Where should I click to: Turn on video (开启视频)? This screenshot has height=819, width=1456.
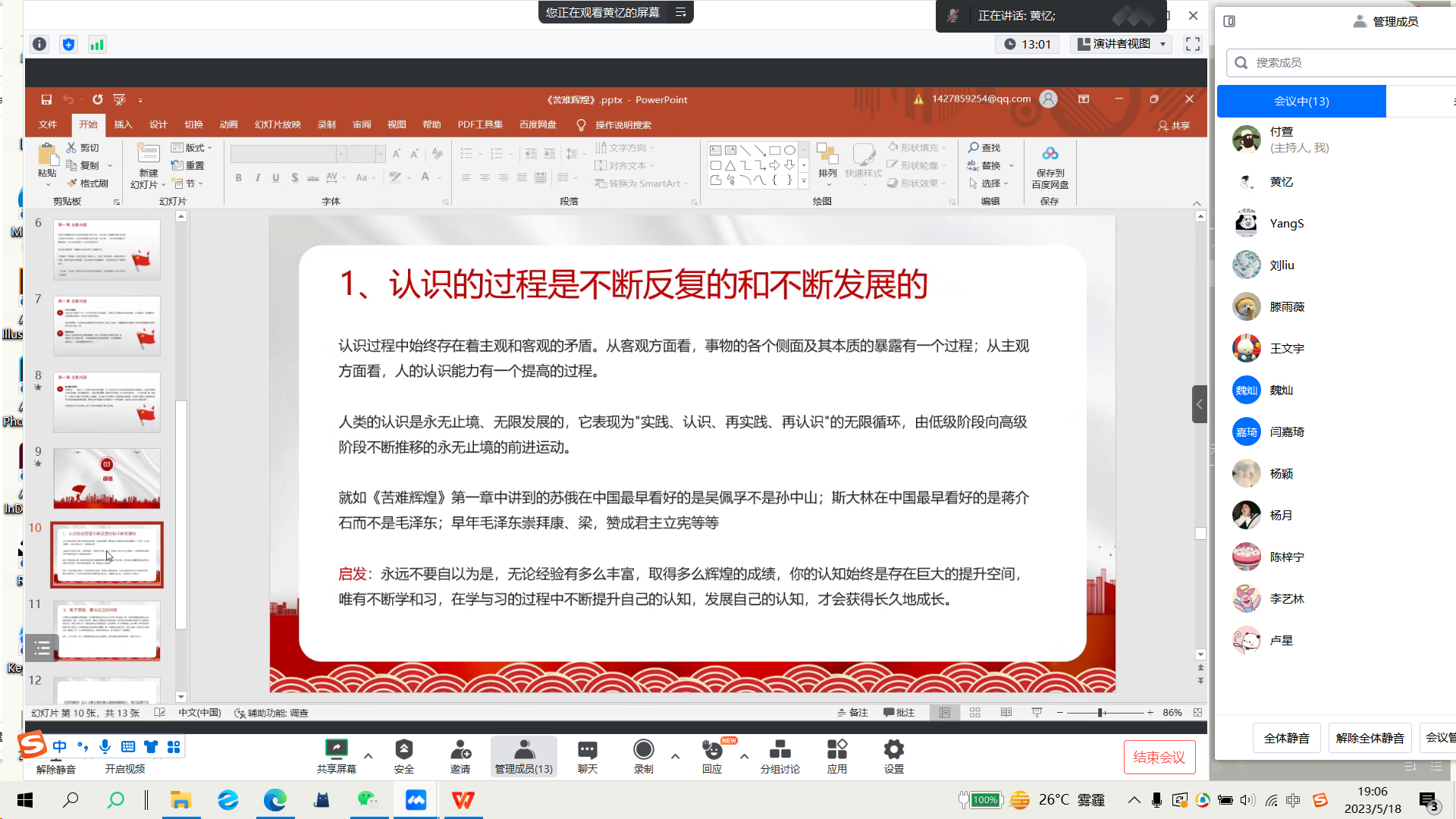tap(124, 768)
